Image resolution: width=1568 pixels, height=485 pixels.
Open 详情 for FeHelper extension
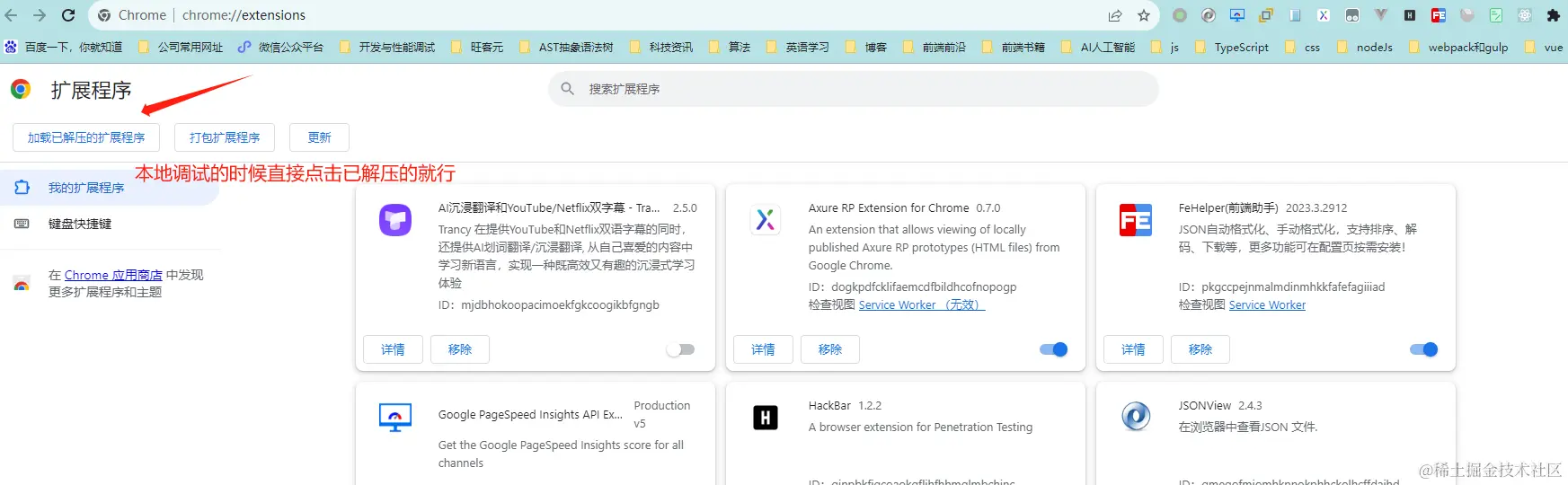[x=1133, y=349]
